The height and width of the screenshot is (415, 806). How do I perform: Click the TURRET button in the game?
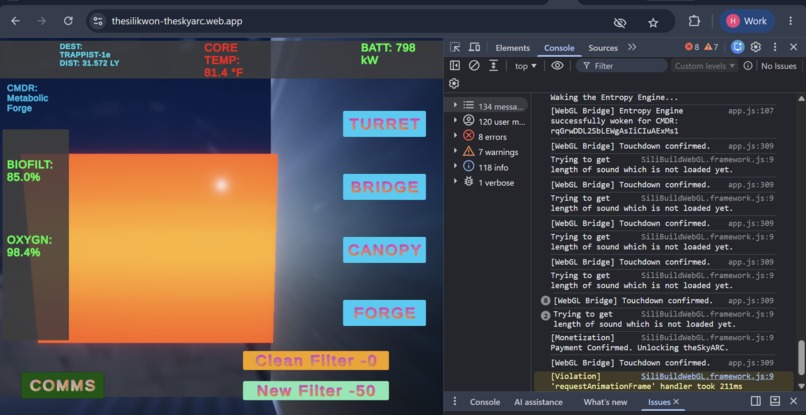point(384,124)
